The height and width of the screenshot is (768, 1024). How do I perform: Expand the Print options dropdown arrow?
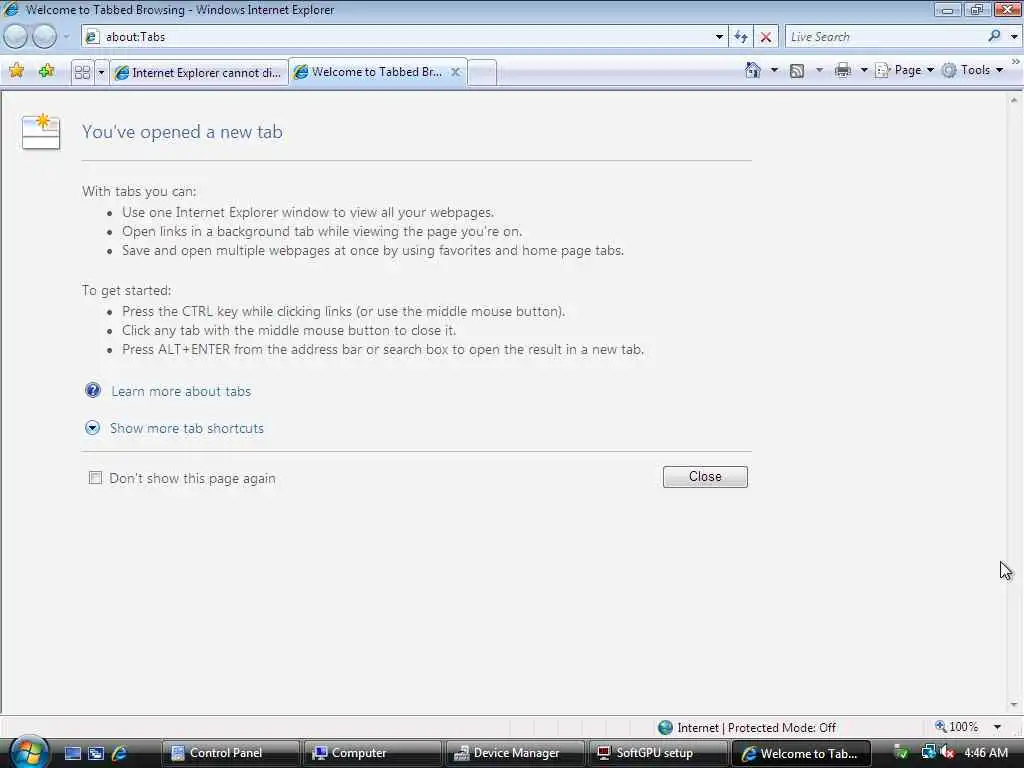(863, 70)
